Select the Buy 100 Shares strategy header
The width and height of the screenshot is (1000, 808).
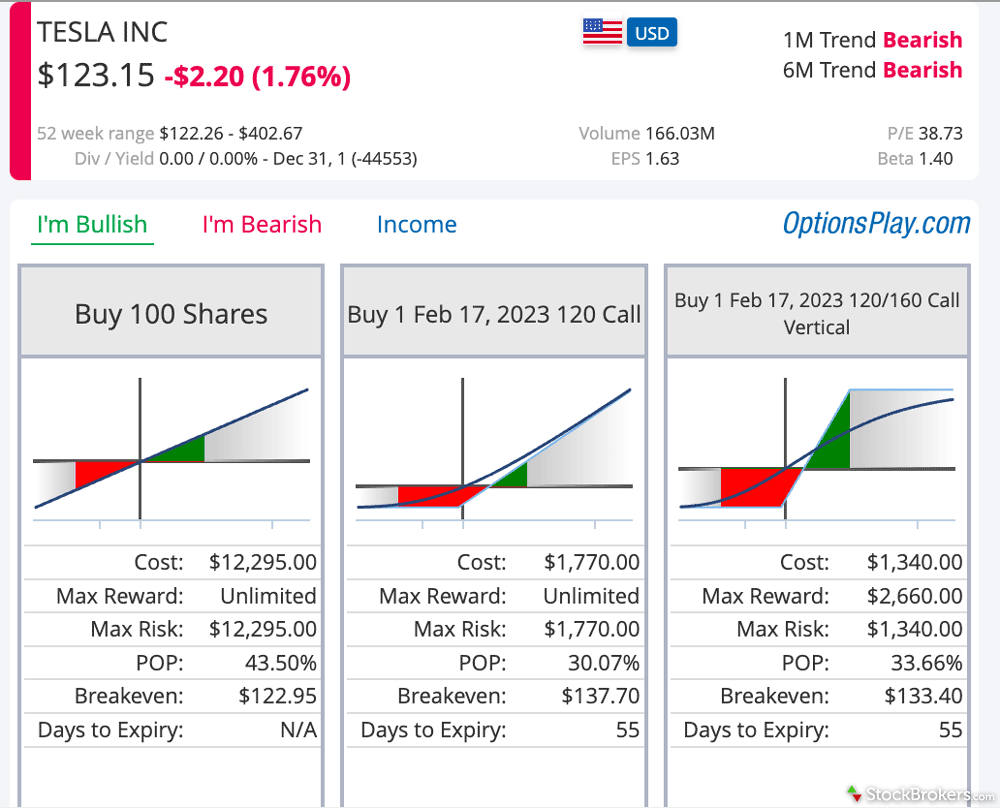[170, 313]
